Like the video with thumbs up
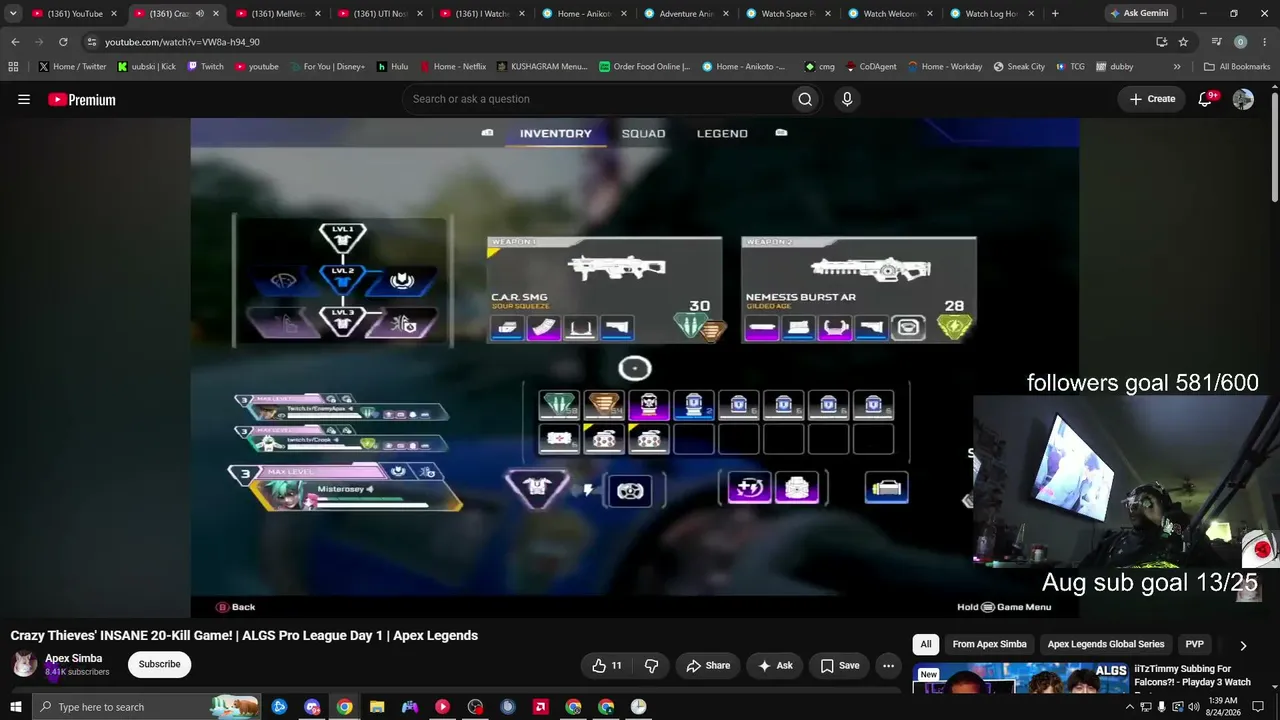The image size is (1280, 720). click(x=607, y=665)
